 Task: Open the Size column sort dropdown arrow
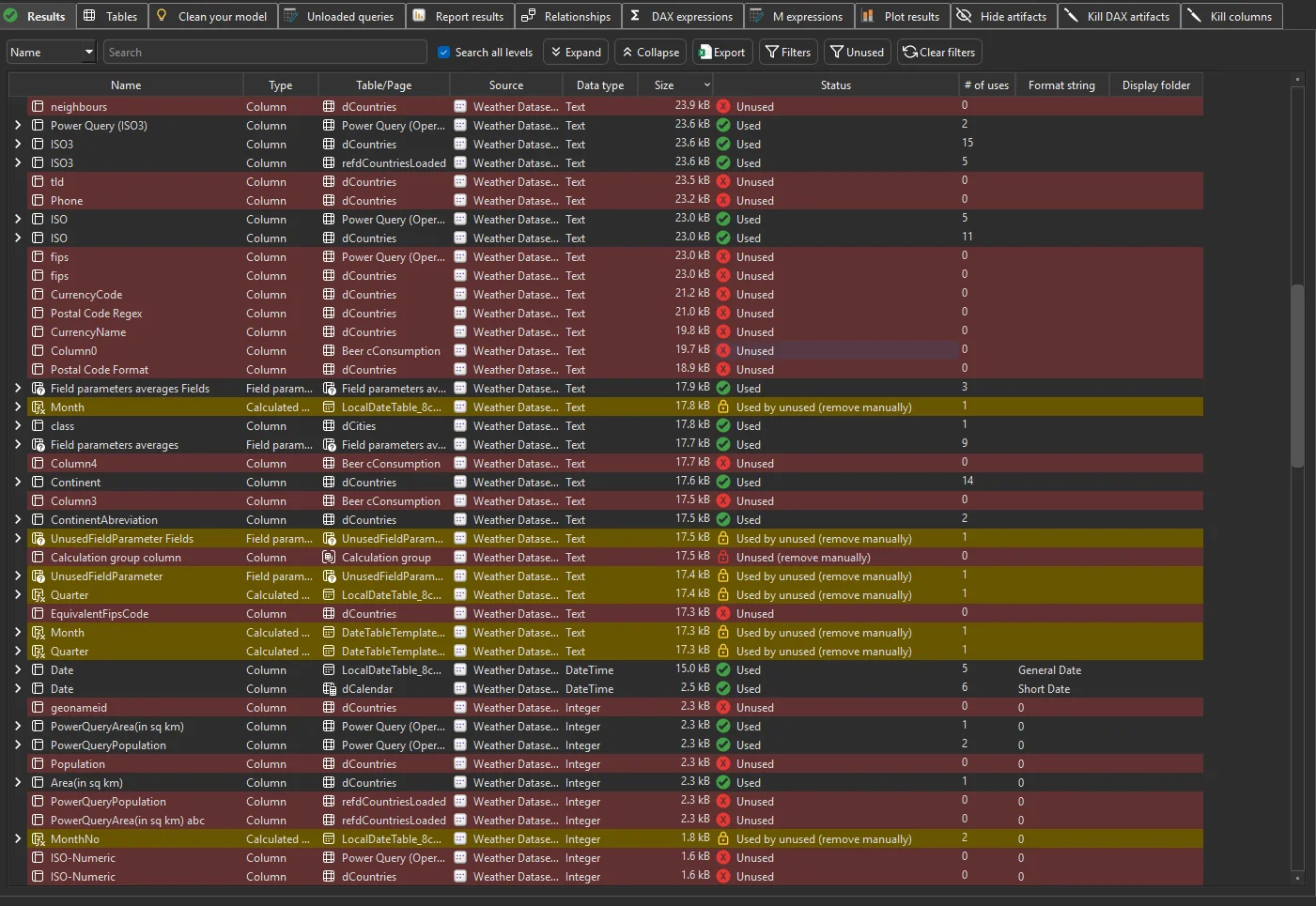coord(706,85)
